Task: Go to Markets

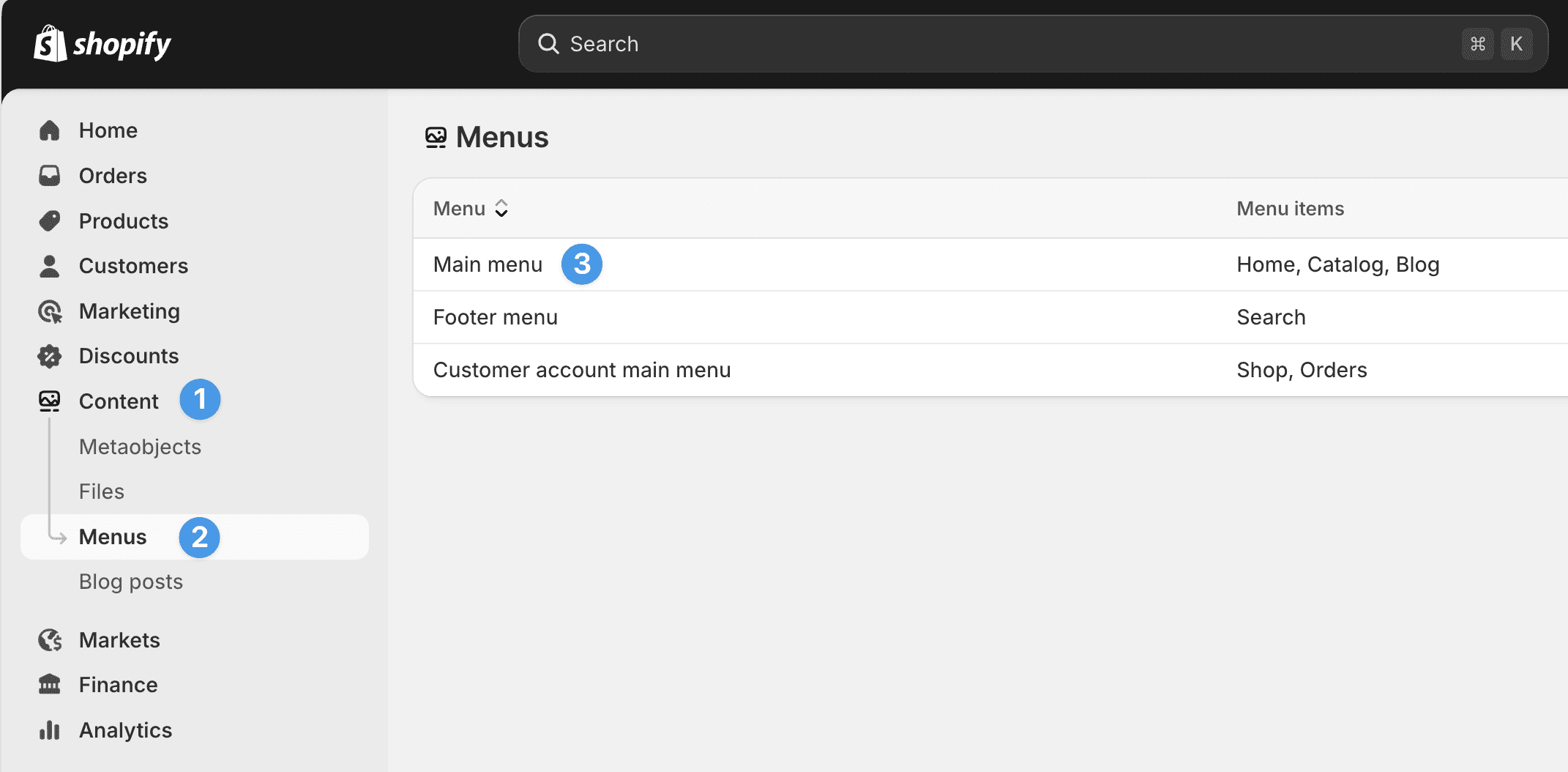Action: pos(119,640)
